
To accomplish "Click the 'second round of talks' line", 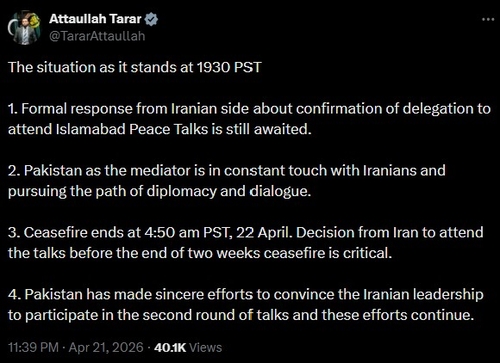I will [x=241, y=315].
